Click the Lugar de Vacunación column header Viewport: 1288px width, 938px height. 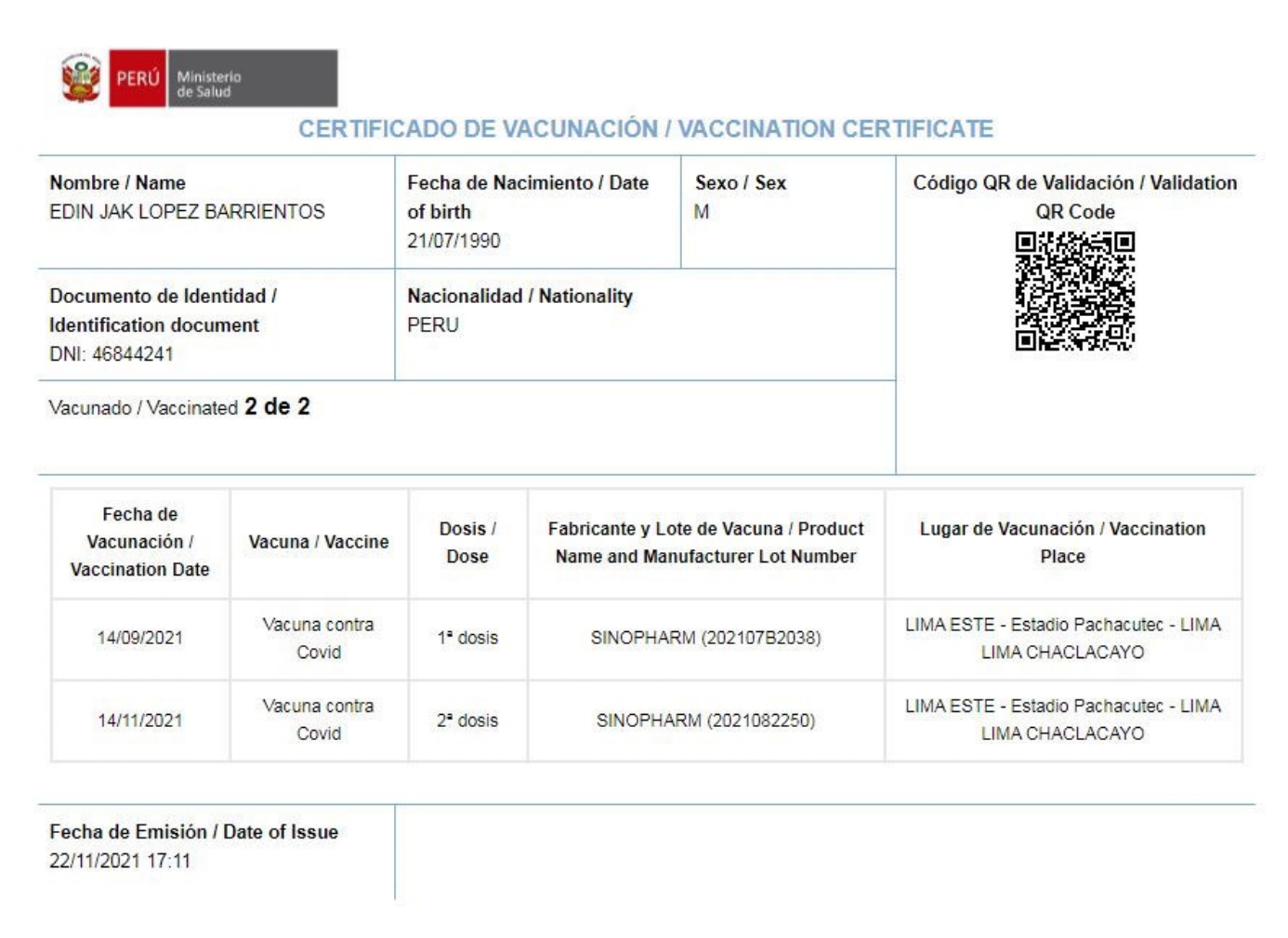pos(1062,542)
